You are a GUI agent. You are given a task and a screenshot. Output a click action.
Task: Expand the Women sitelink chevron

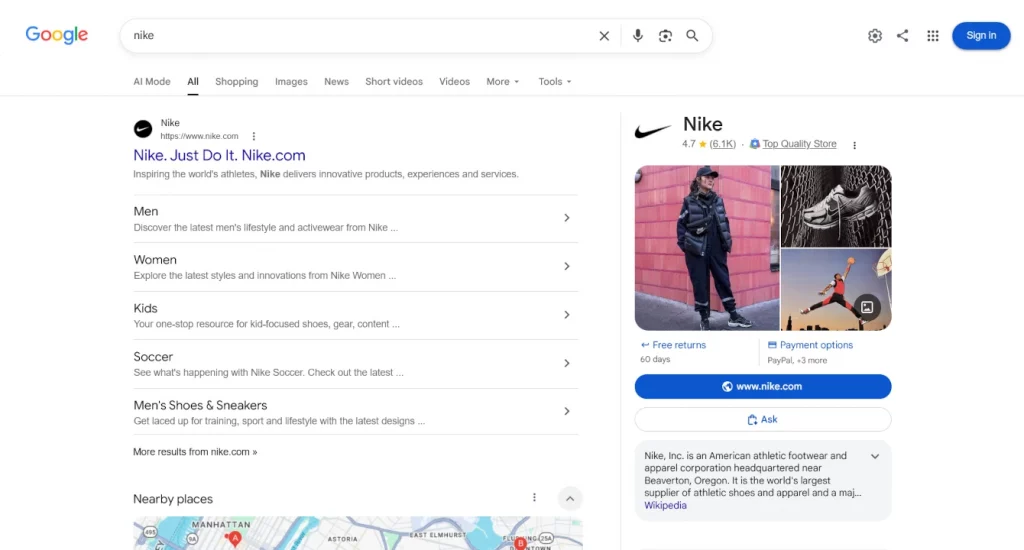pos(567,266)
